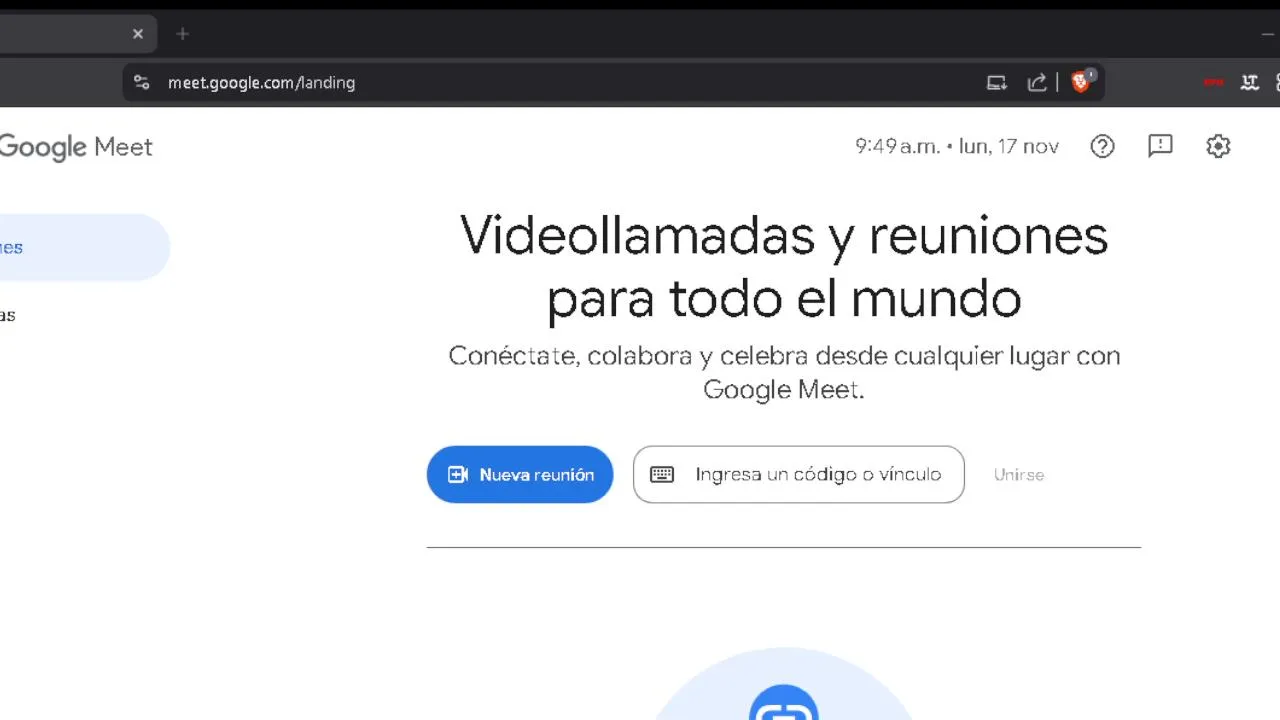Click the keyboard icon inside code field
1280x720 pixels.
click(x=662, y=475)
